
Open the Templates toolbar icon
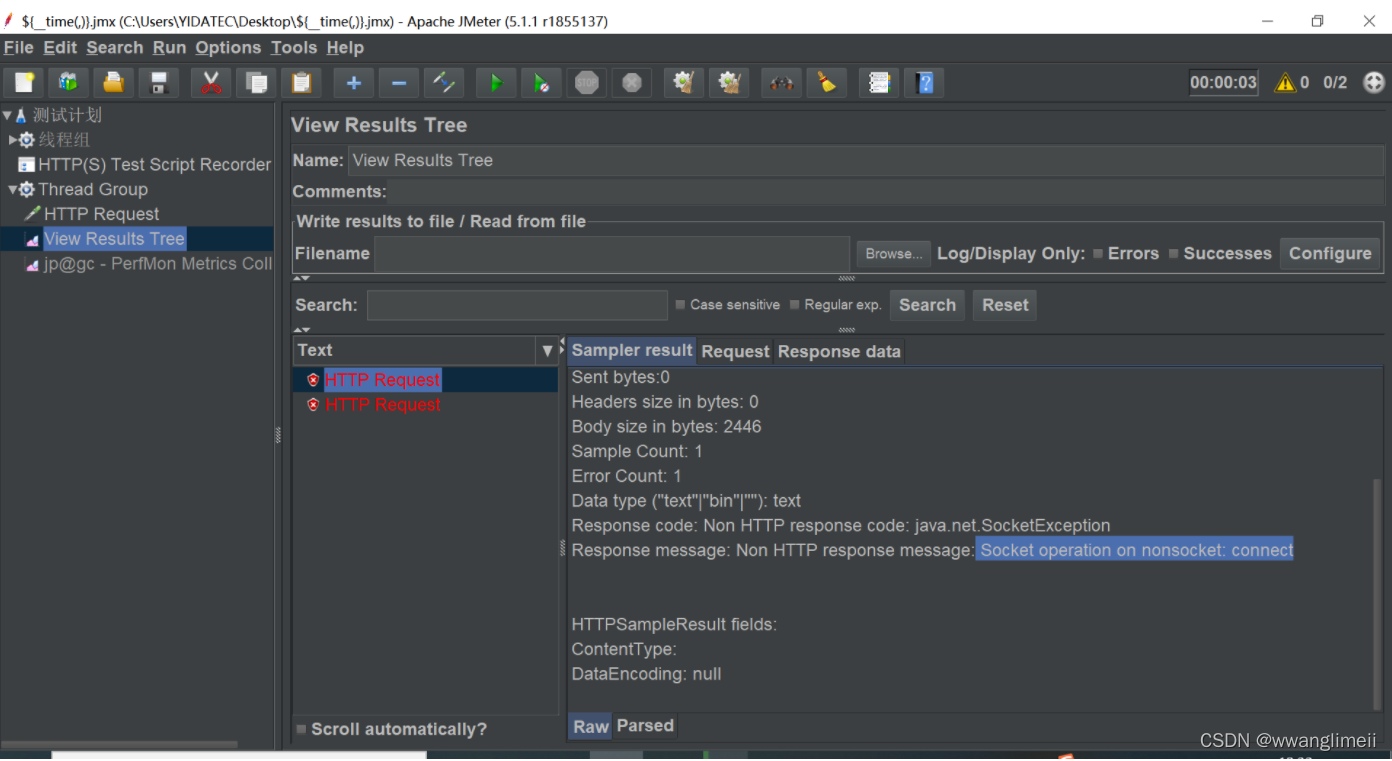(69, 83)
